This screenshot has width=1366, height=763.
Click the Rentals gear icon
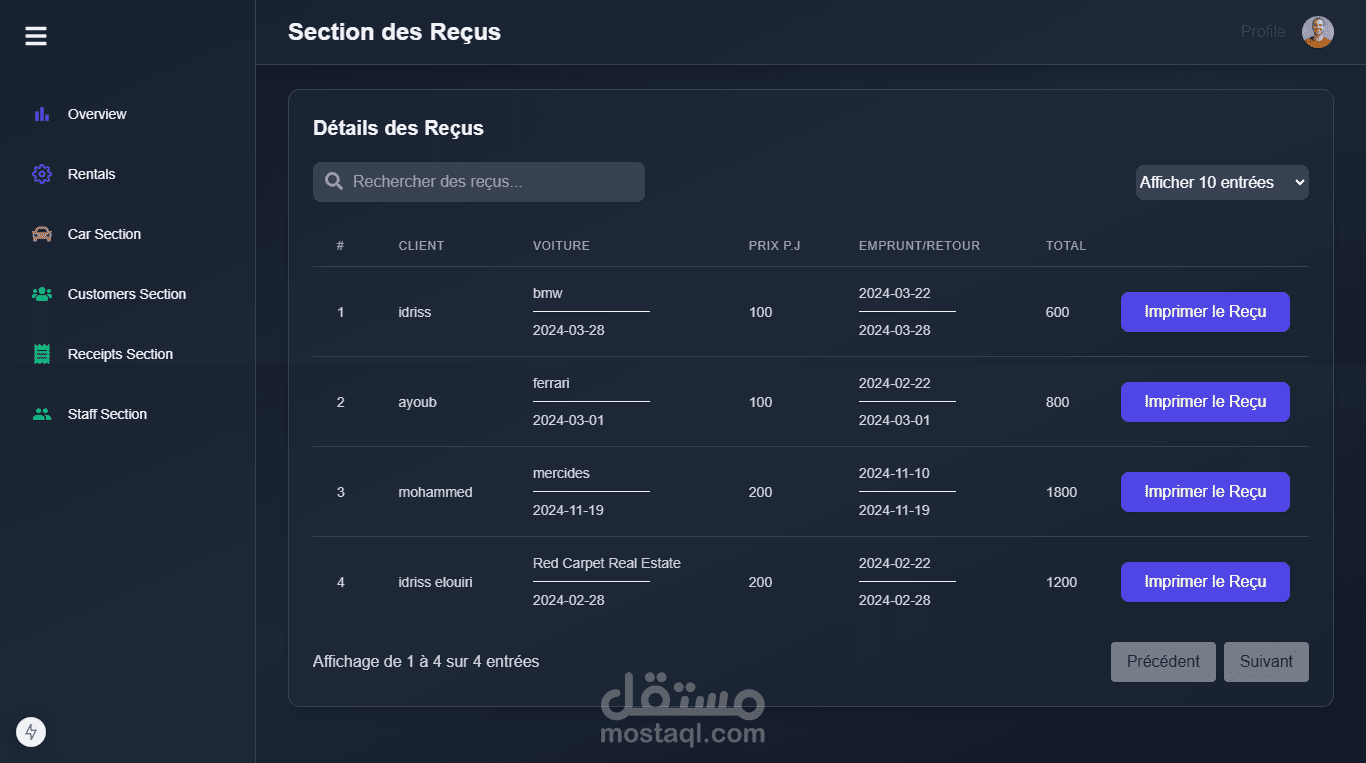pos(41,174)
